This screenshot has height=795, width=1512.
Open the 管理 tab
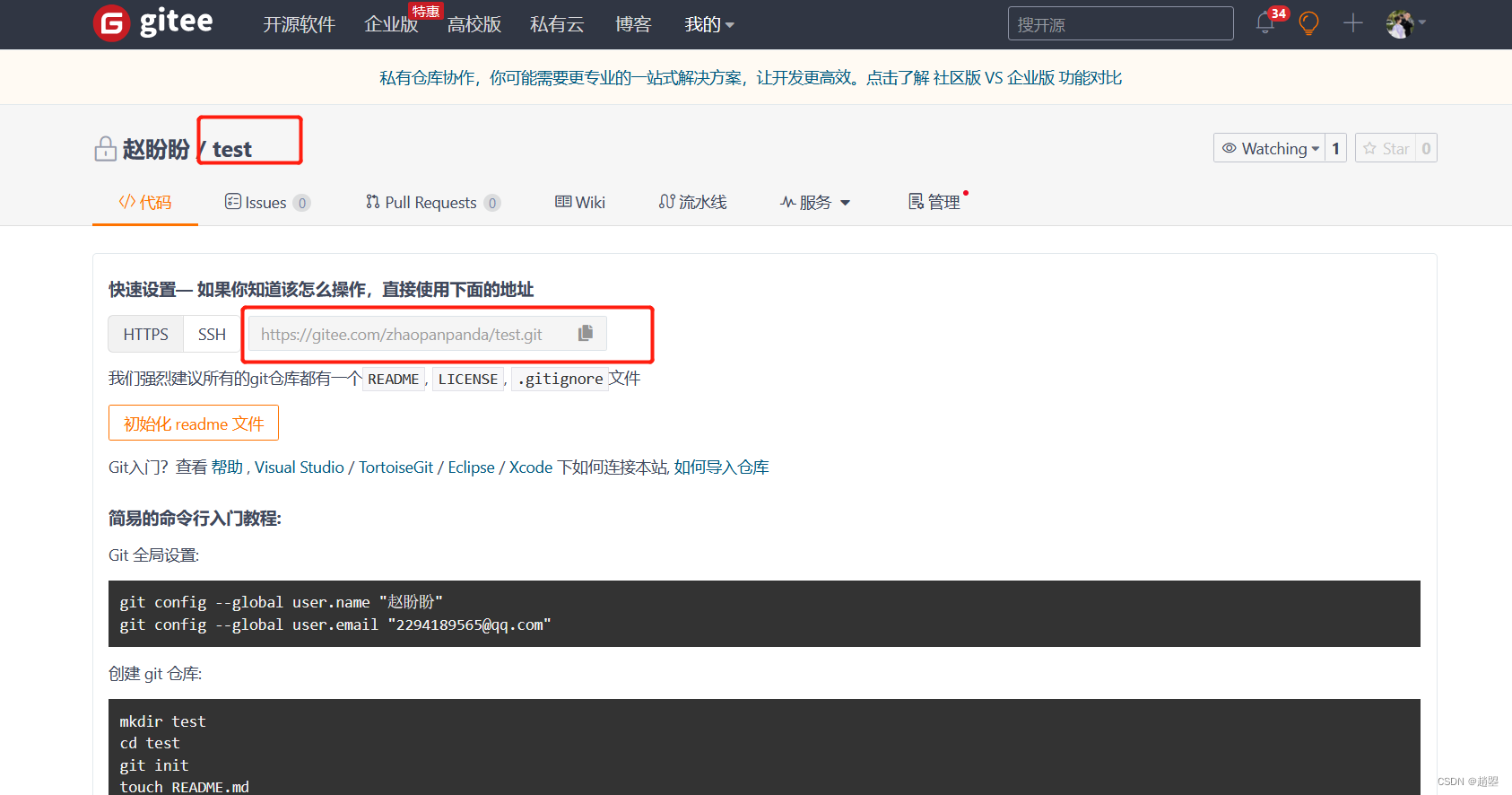934,202
